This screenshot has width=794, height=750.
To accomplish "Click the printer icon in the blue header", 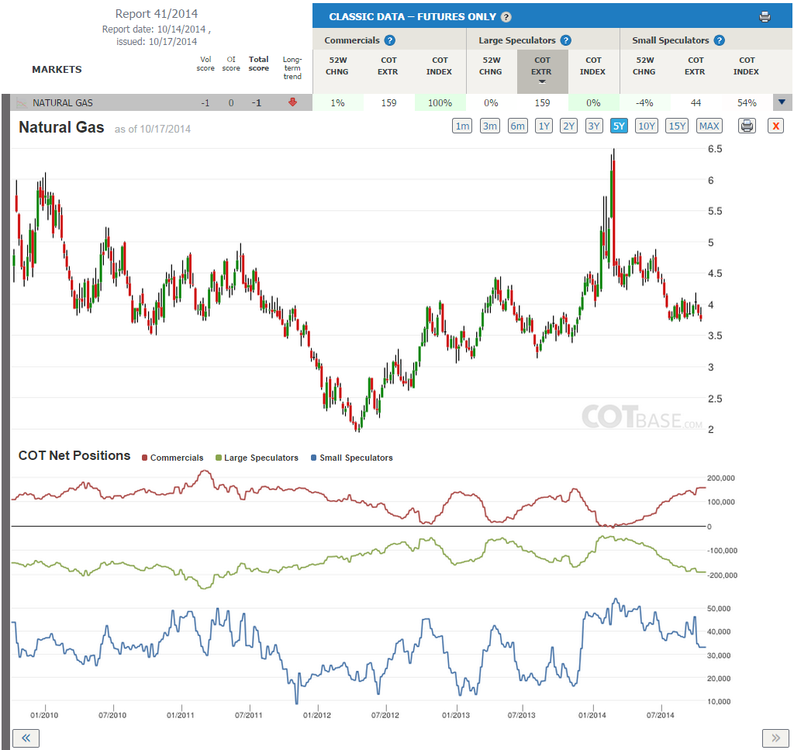I will coord(765,17).
